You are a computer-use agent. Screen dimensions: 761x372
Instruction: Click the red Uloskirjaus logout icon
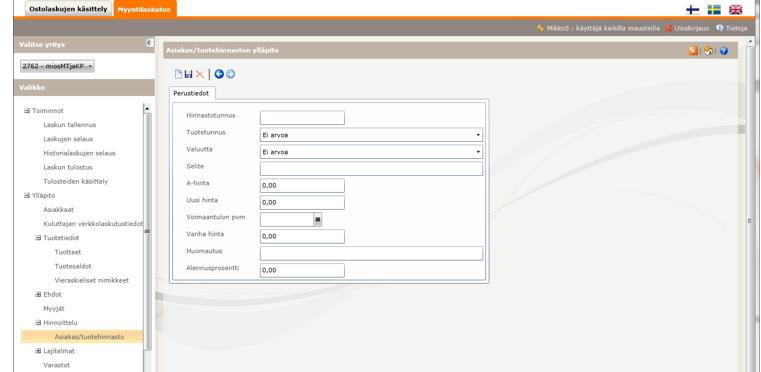click(668, 28)
